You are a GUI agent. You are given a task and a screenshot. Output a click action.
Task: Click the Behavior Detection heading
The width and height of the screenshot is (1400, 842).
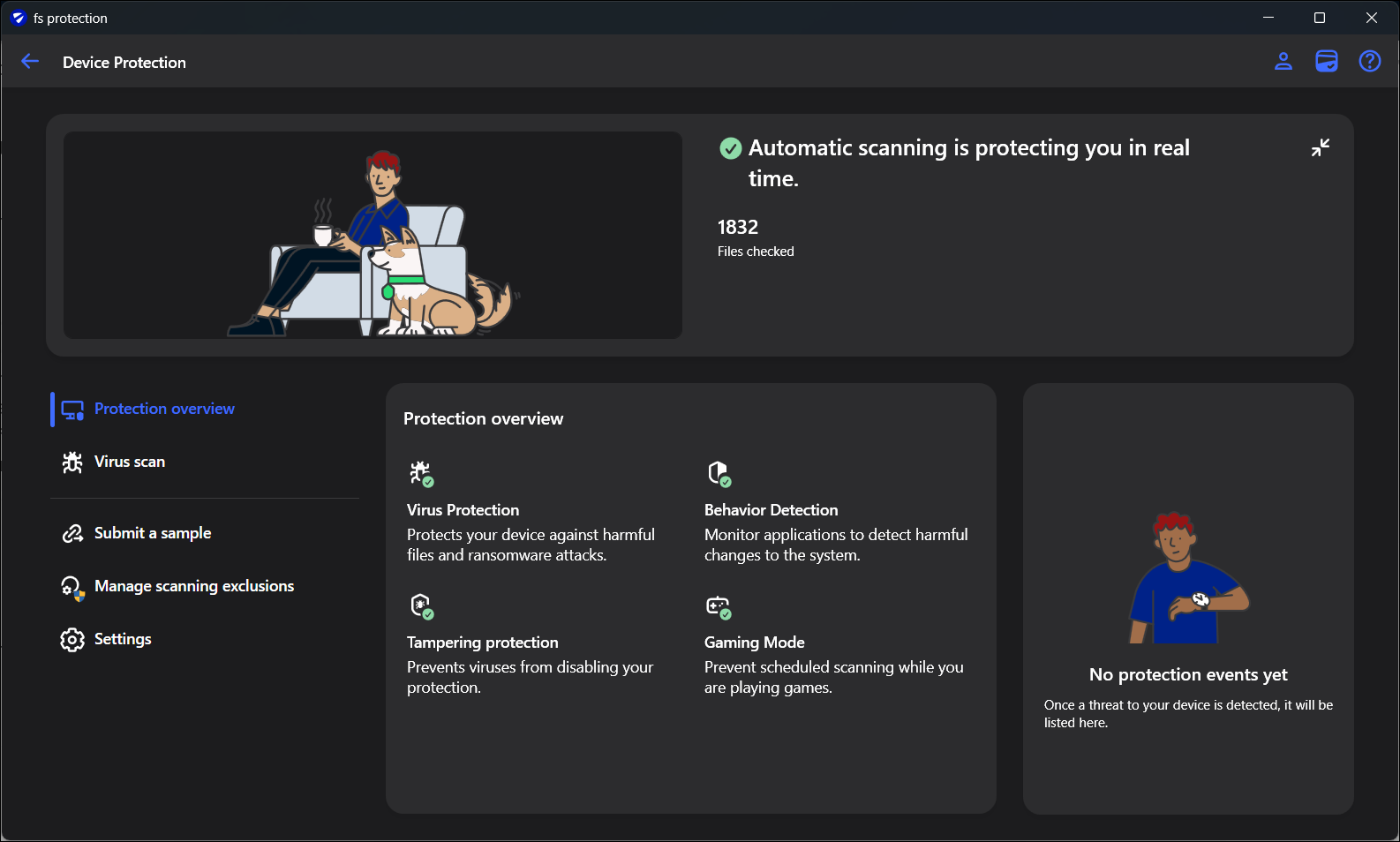point(771,510)
